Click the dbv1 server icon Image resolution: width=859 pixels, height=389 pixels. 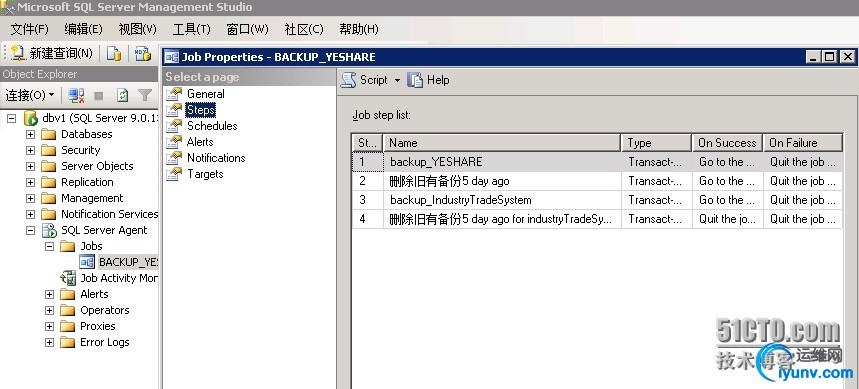[31, 118]
